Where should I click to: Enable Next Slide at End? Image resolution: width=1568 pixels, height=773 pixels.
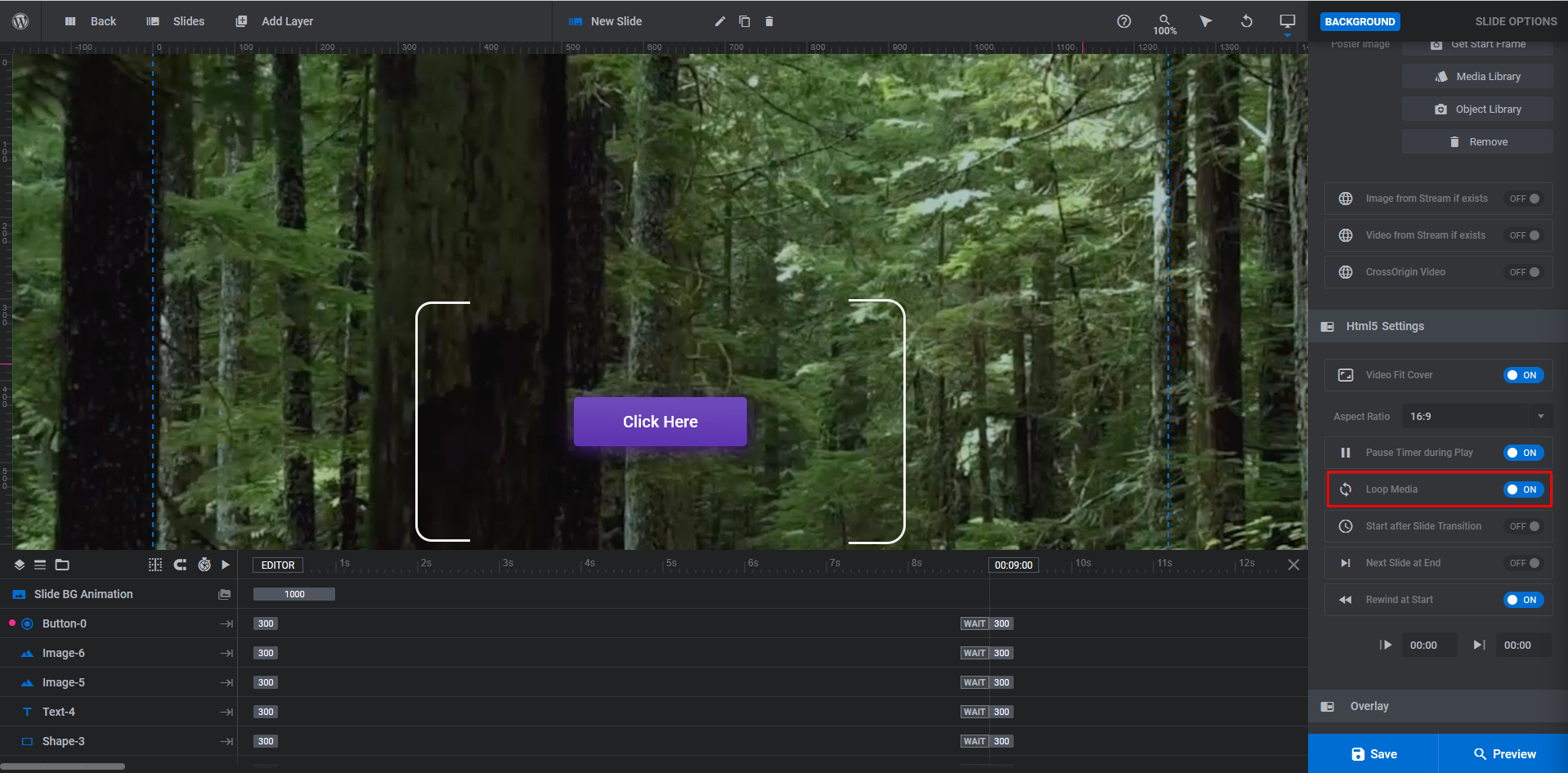click(x=1524, y=563)
